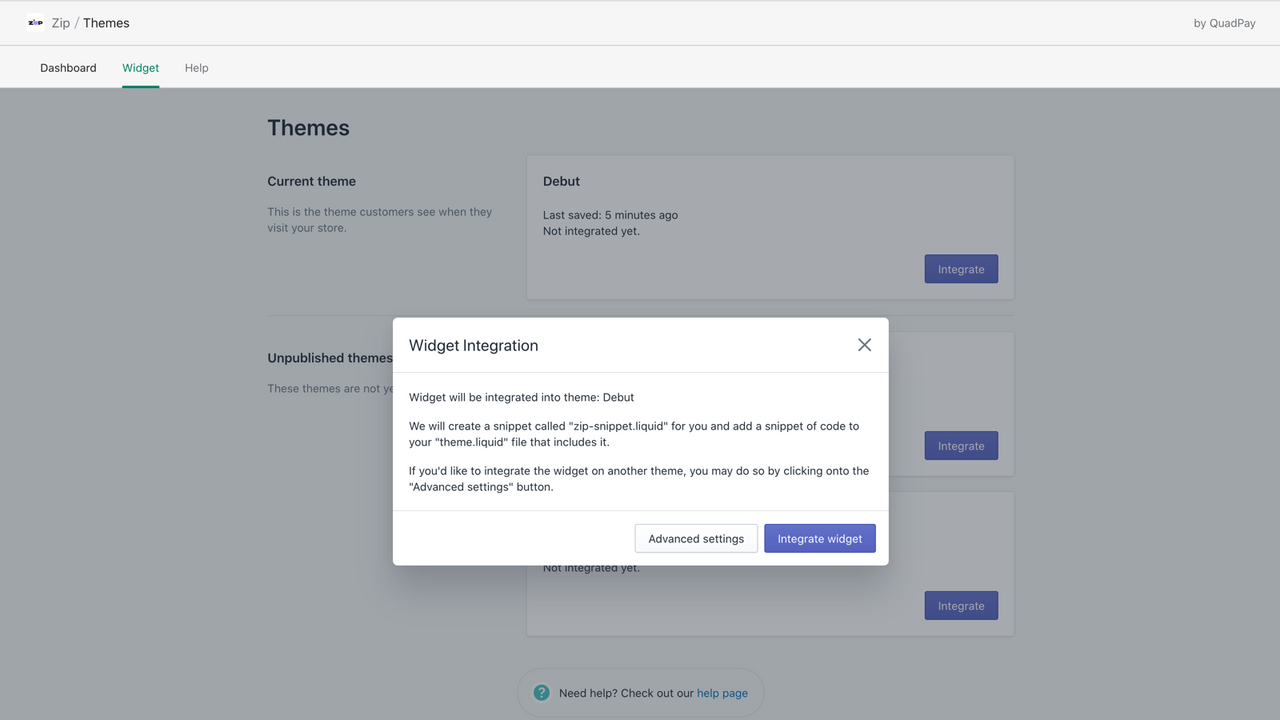
Task: Click the Zip breadcrumb link
Action: (61, 22)
